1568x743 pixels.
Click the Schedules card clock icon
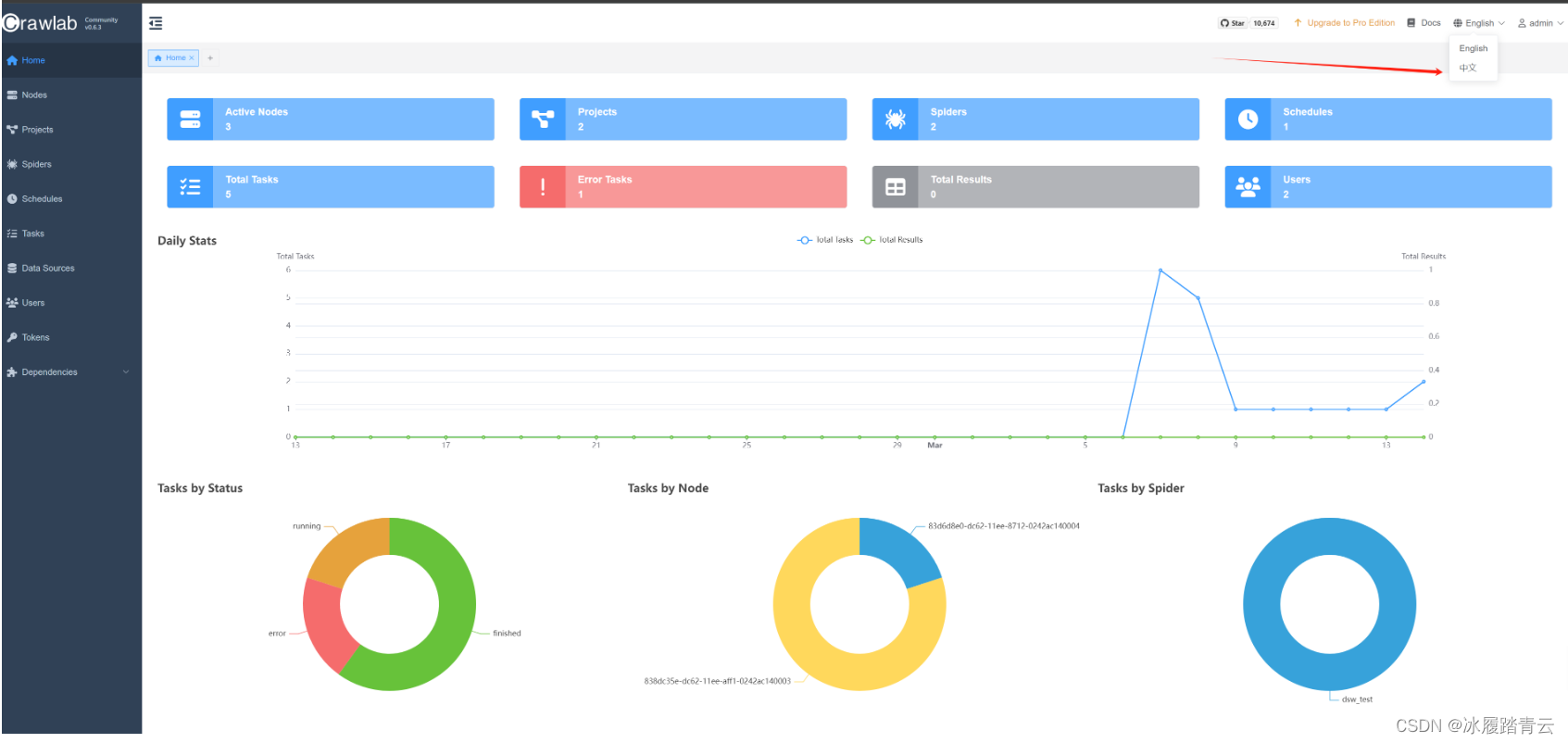[x=1248, y=120]
